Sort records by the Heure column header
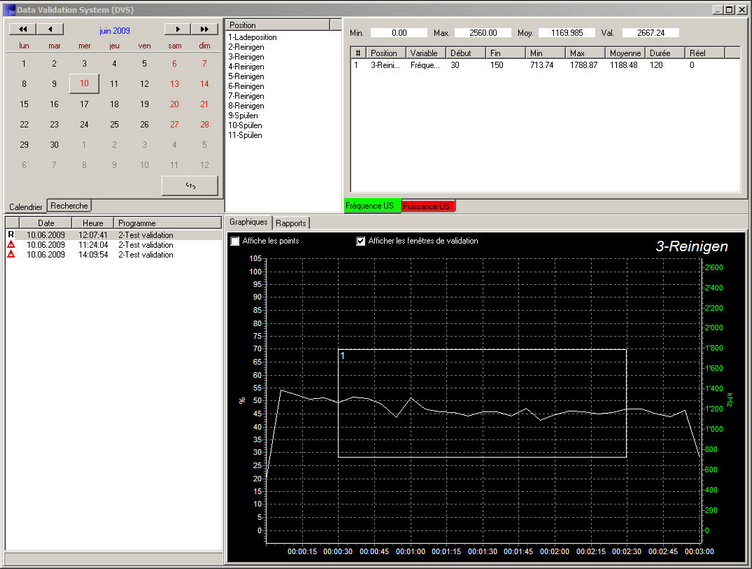Image resolution: width=752 pixels, height=569 pixels. 93,223
